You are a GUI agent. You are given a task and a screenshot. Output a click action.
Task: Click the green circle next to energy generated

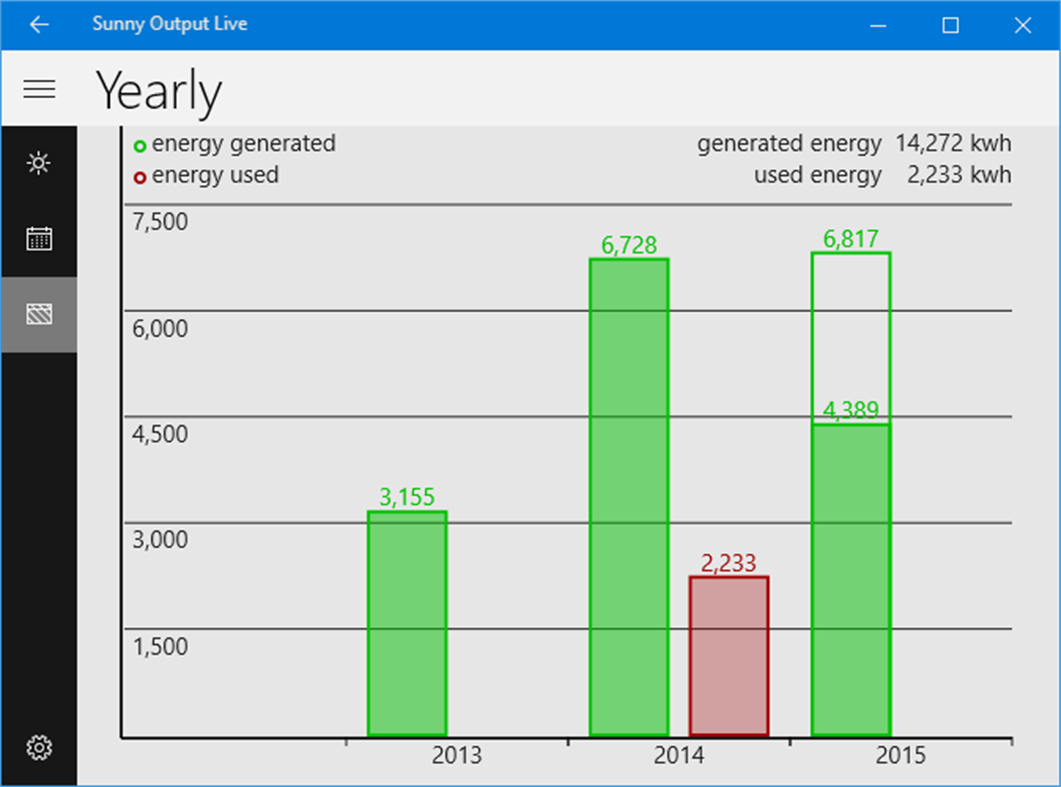(141, 145)
